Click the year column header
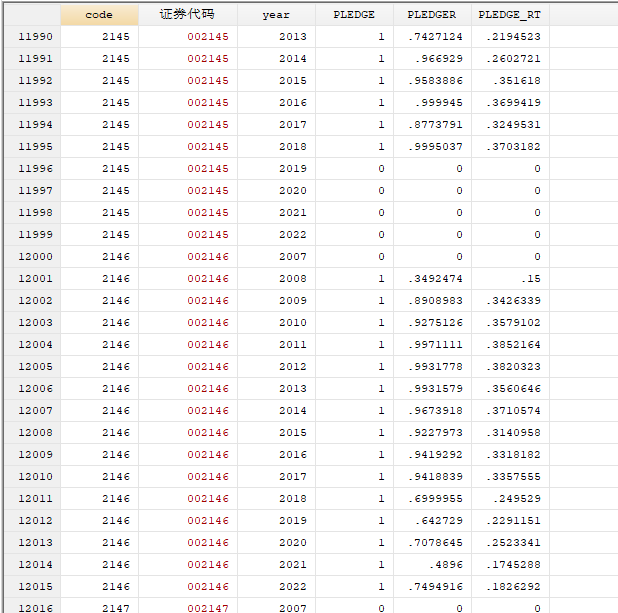 276,15
